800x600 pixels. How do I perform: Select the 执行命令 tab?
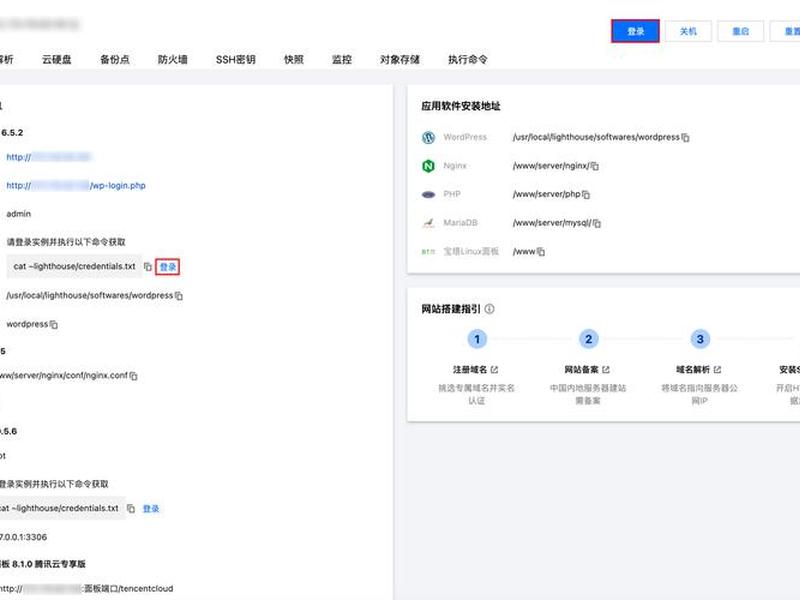pyautogui.click(x=467, y=60)
